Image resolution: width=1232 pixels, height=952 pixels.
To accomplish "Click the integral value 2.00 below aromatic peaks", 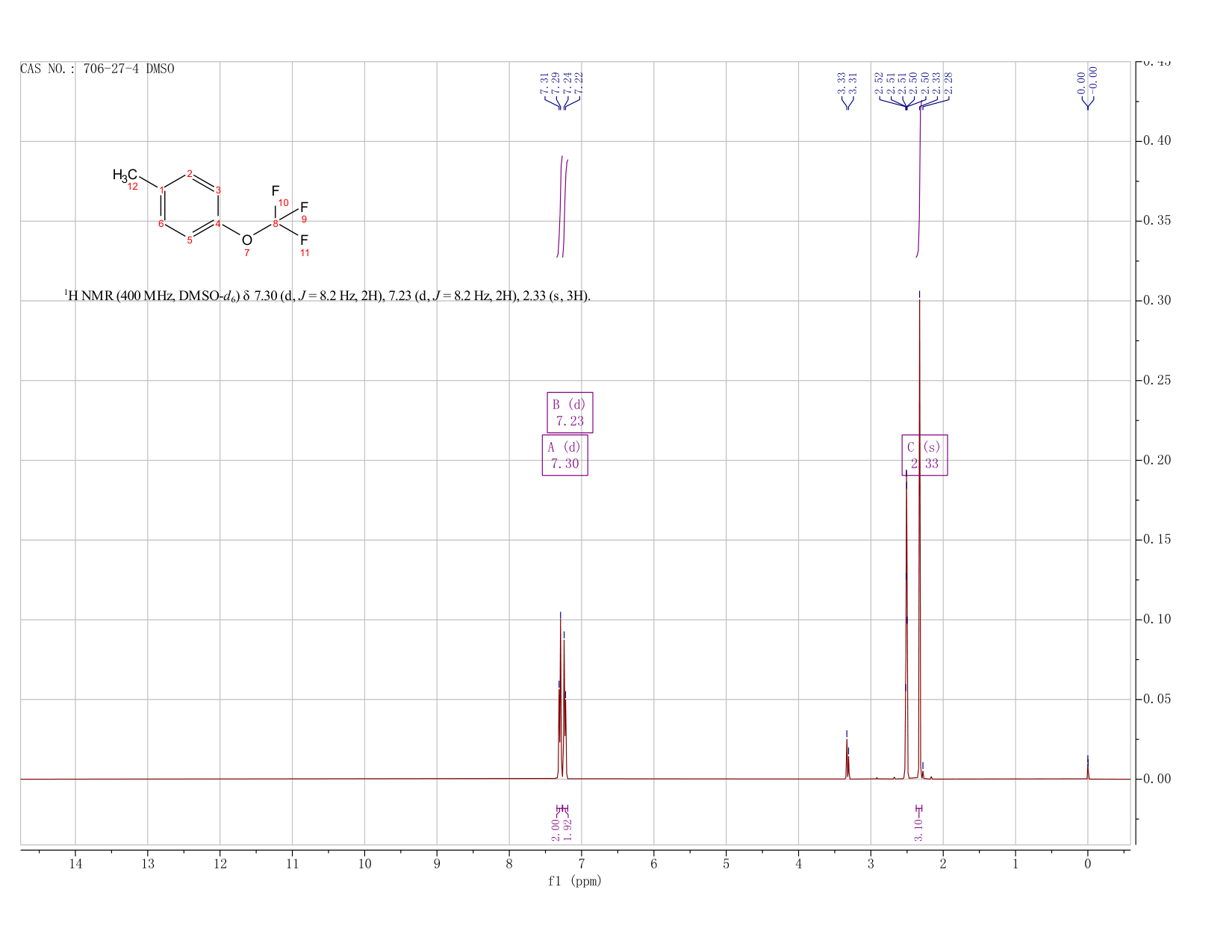I will coord(556,830).
